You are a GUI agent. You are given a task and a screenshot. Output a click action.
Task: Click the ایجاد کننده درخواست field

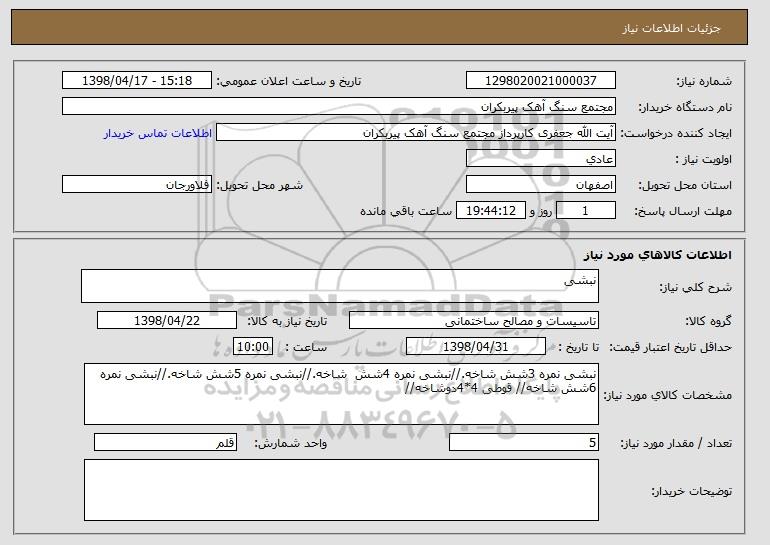[x=416, y=133]
